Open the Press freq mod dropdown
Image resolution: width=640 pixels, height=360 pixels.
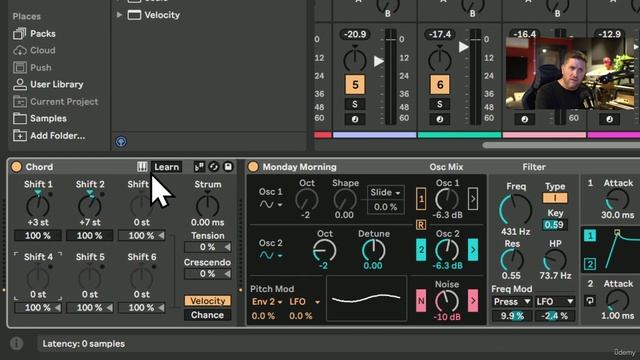(511, 302)
